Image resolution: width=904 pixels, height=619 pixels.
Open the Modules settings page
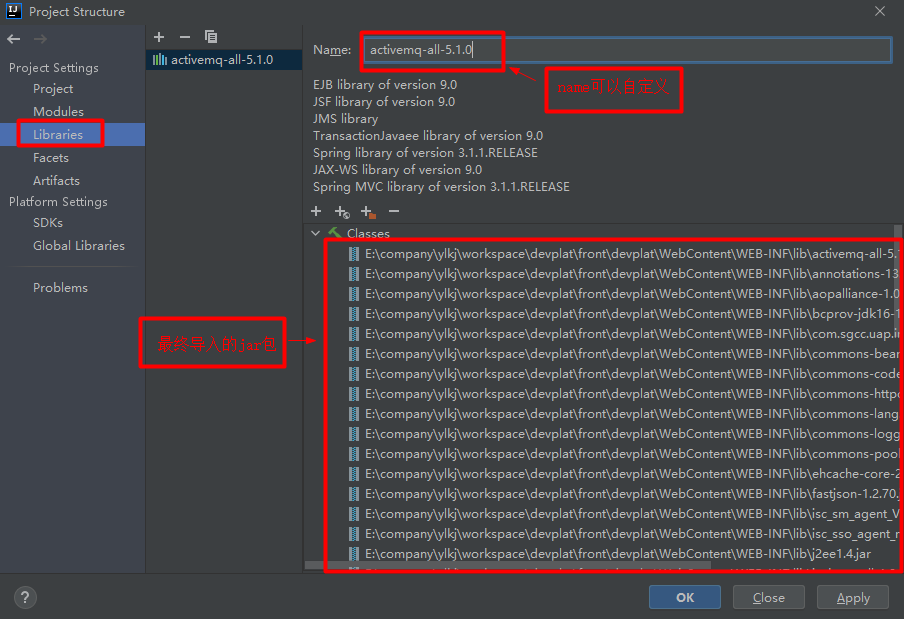(x=58, y=111)
